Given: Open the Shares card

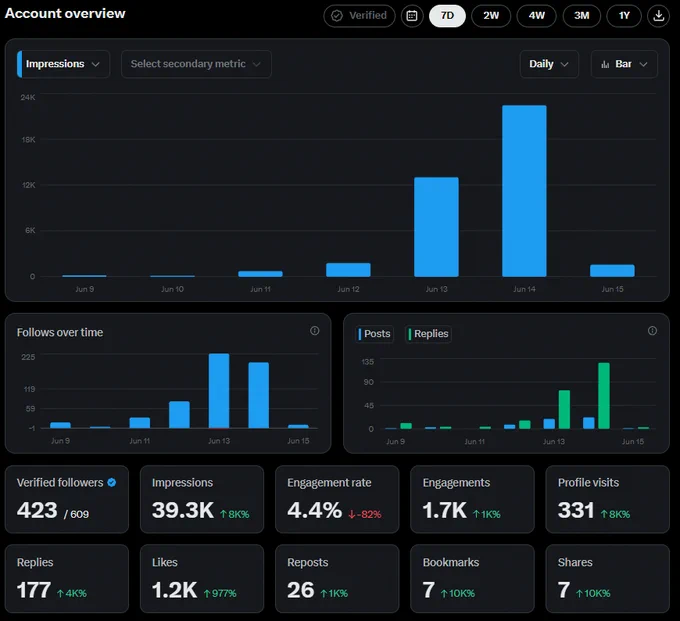Looking at the screenshot, I should point(608,579).
